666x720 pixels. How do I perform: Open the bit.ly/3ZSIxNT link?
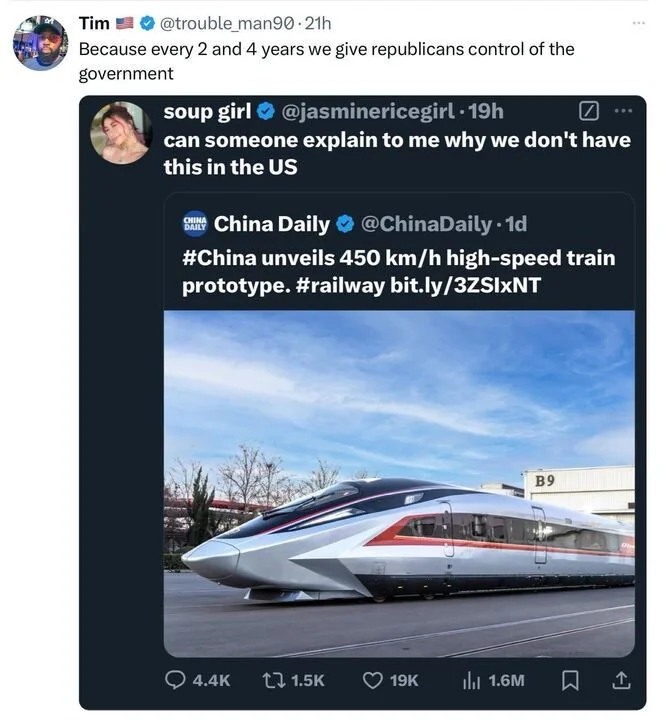(464, 285)
